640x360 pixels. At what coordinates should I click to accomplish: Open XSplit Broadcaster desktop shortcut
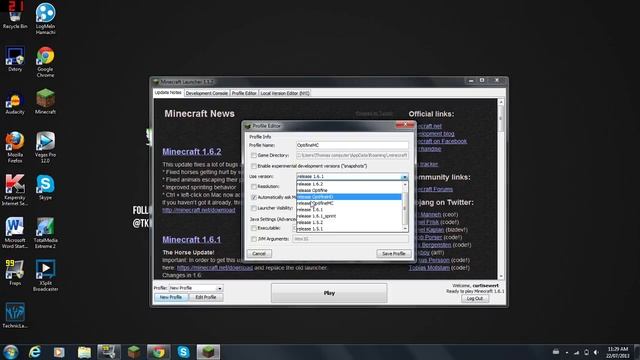pyautogui.click(x=45, y=276)
